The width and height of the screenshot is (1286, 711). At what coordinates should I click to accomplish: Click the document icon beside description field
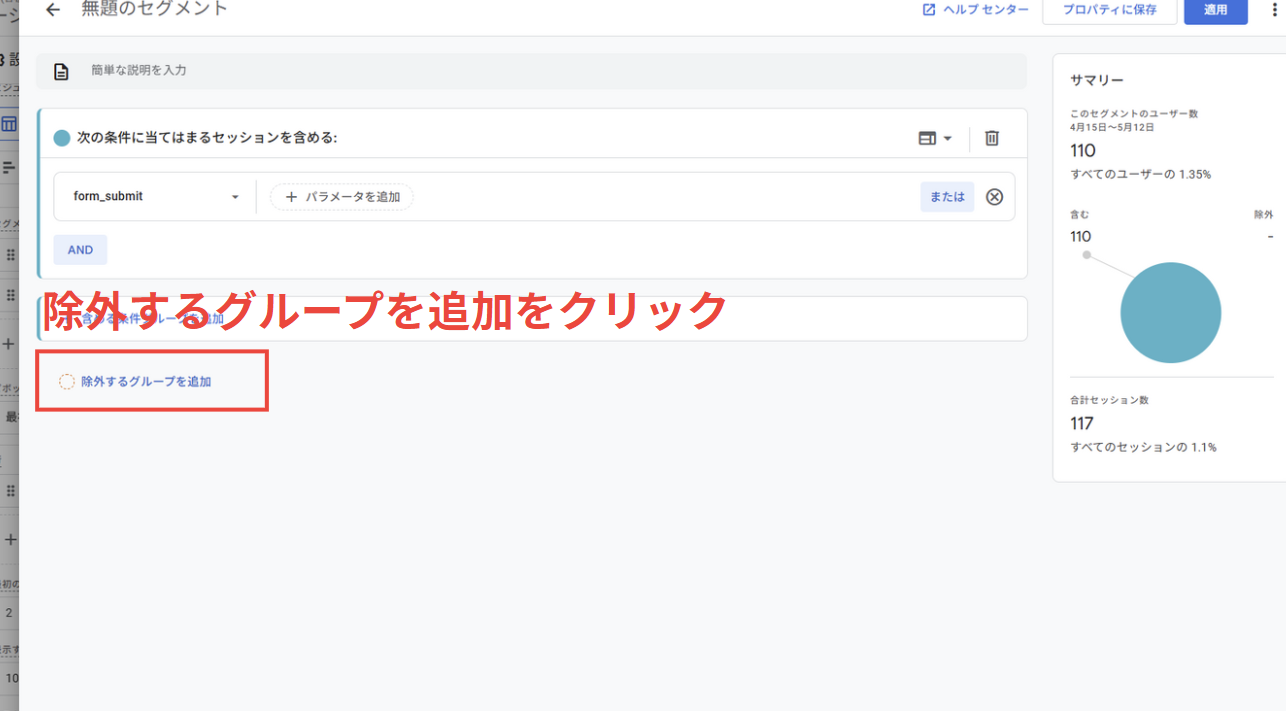pyautogui.click(x=62, y=71)
